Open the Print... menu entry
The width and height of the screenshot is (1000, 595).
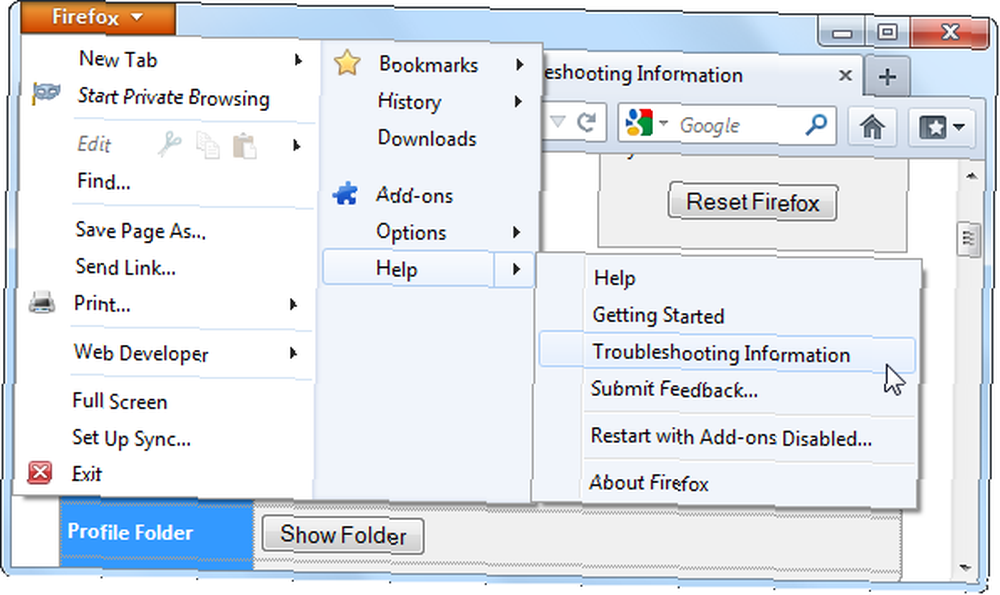pyautogui.click(x=102, y=304)
